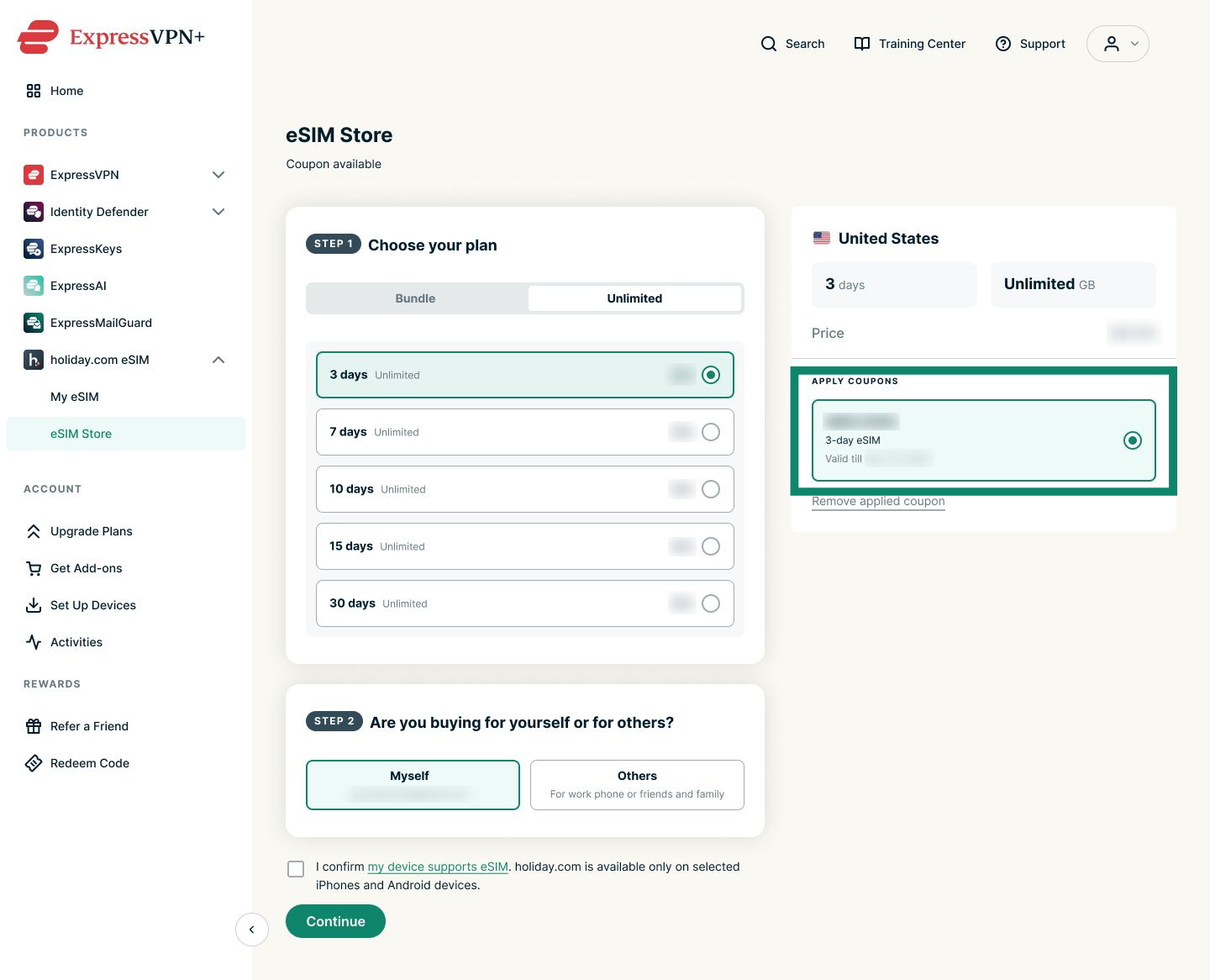
Task: Expand the Identity Defender submenu chevron
Action: point(218,212)
